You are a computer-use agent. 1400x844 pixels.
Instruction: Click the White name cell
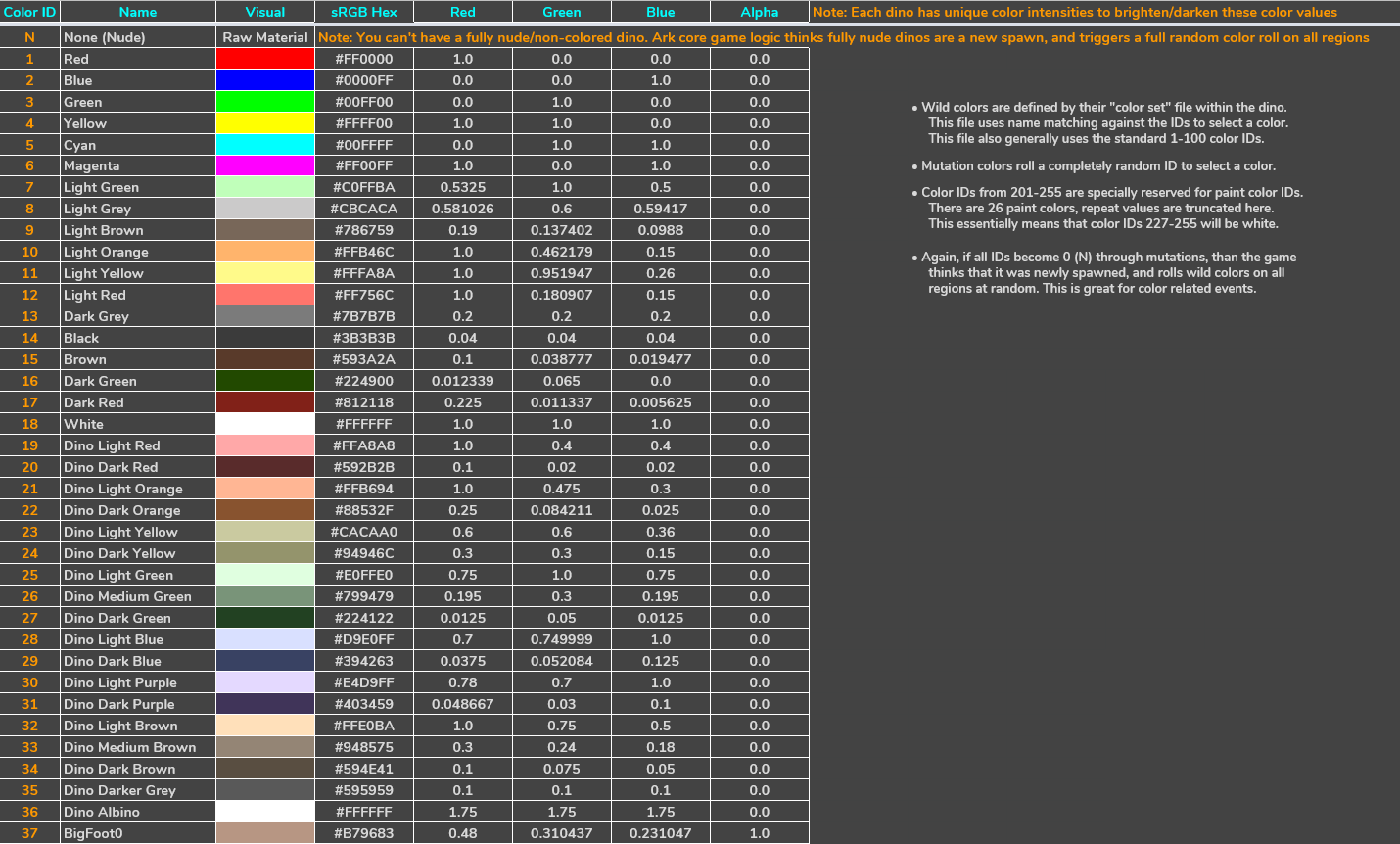[138, 425]
